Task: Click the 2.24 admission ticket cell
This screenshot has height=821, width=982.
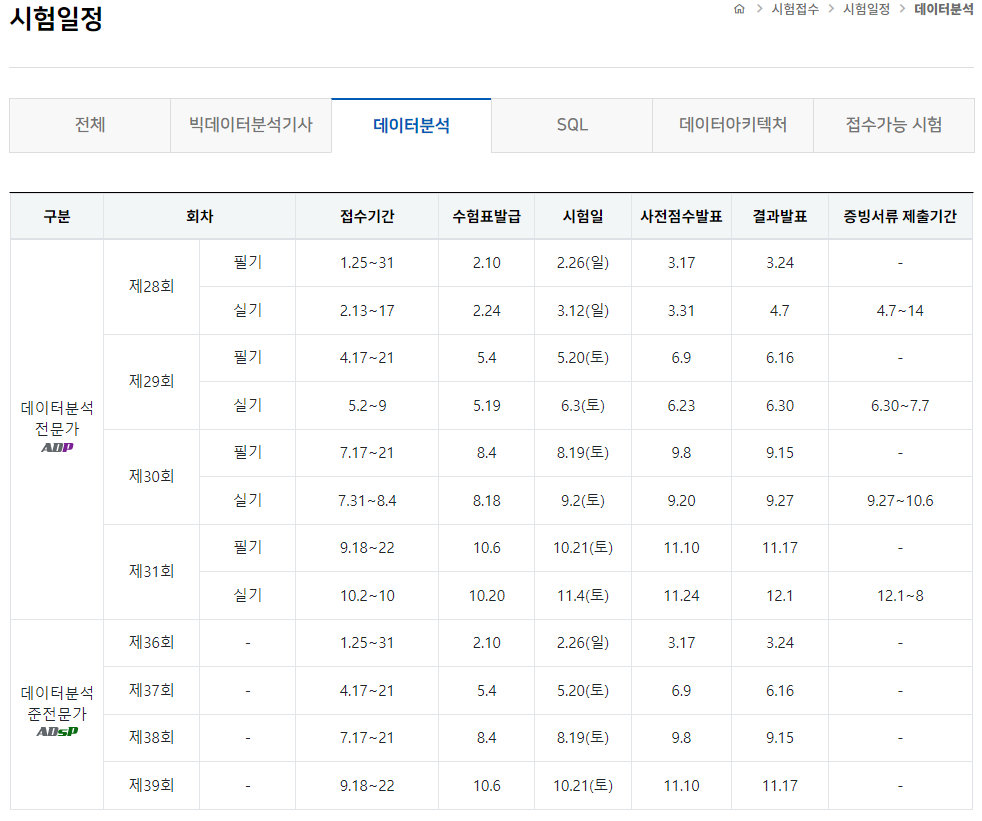Action: coord(487,311)
